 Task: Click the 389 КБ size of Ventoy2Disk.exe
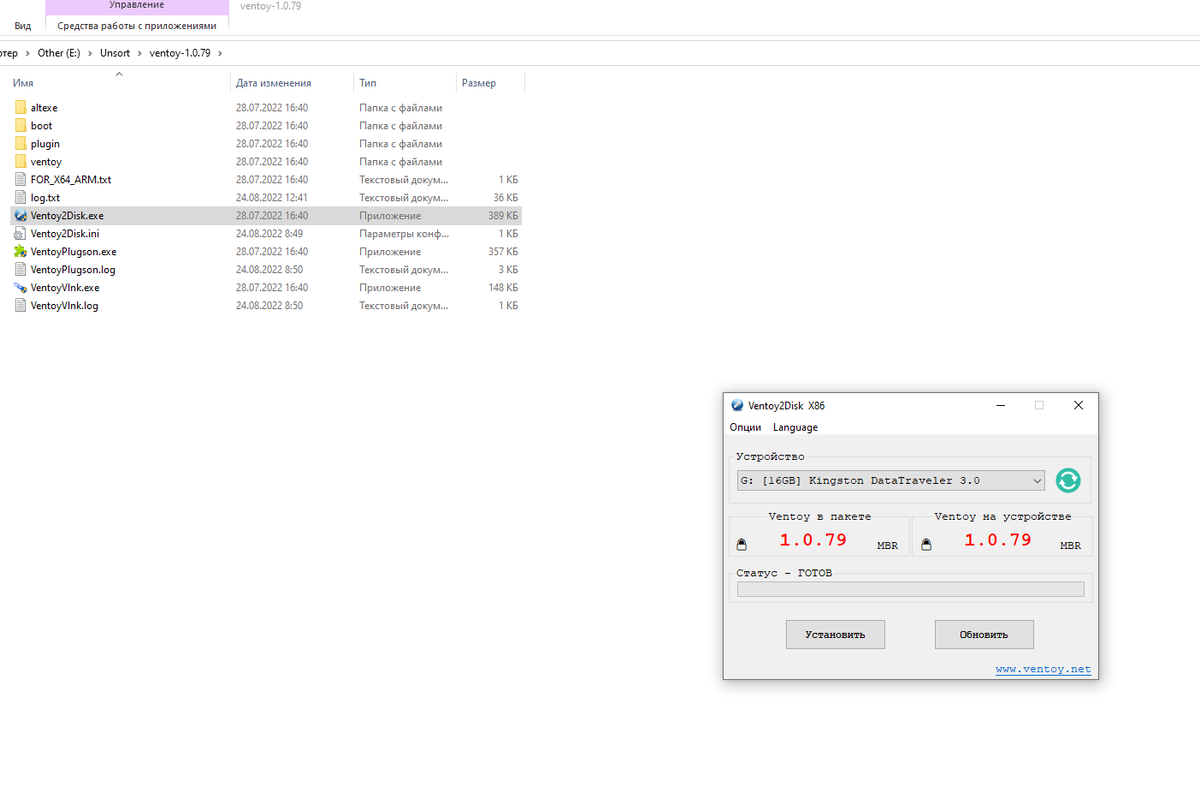point(502,216)
